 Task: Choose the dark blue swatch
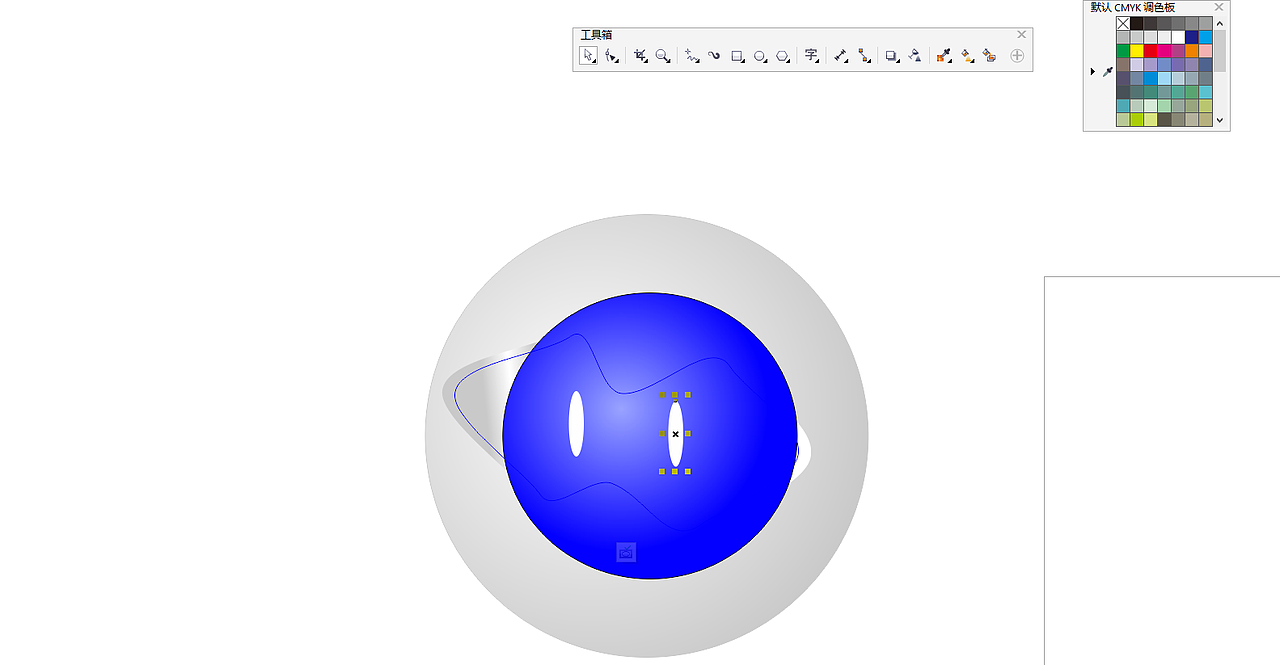1192,37
